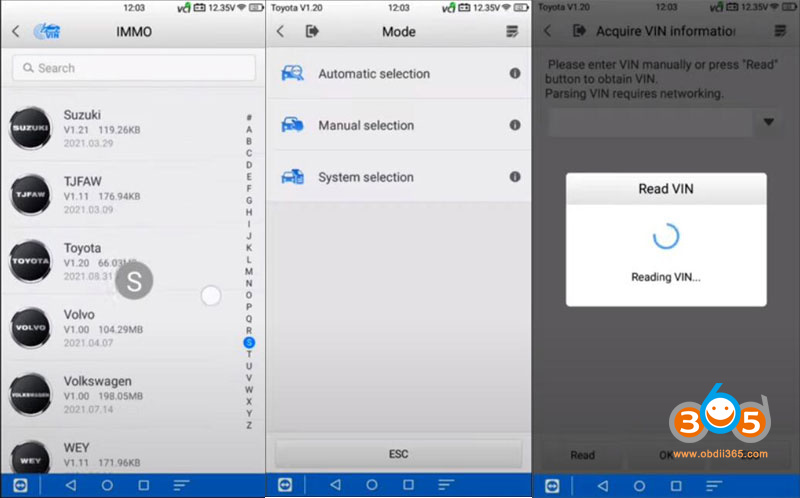800x498 pixels.
Task: Jump to letter T in alphabet index
Action: point(249,354)
